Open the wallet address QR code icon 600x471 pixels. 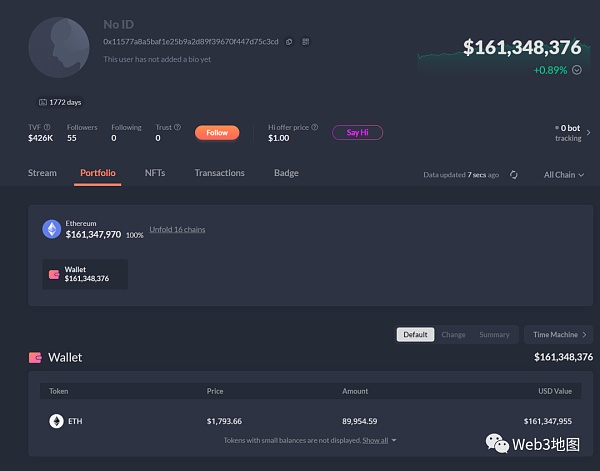point(305,42)
